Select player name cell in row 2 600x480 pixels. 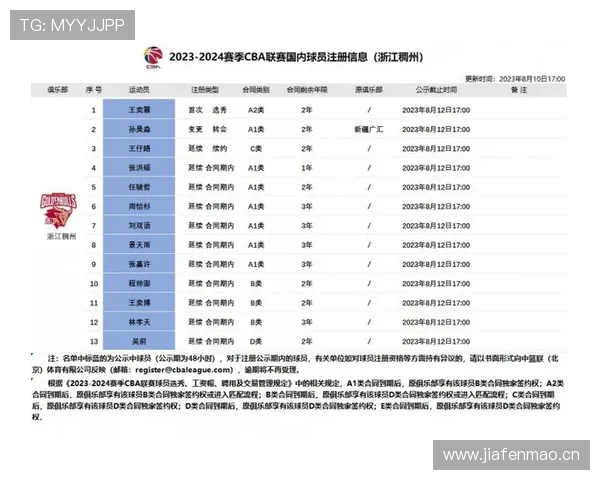click(139, 129)
